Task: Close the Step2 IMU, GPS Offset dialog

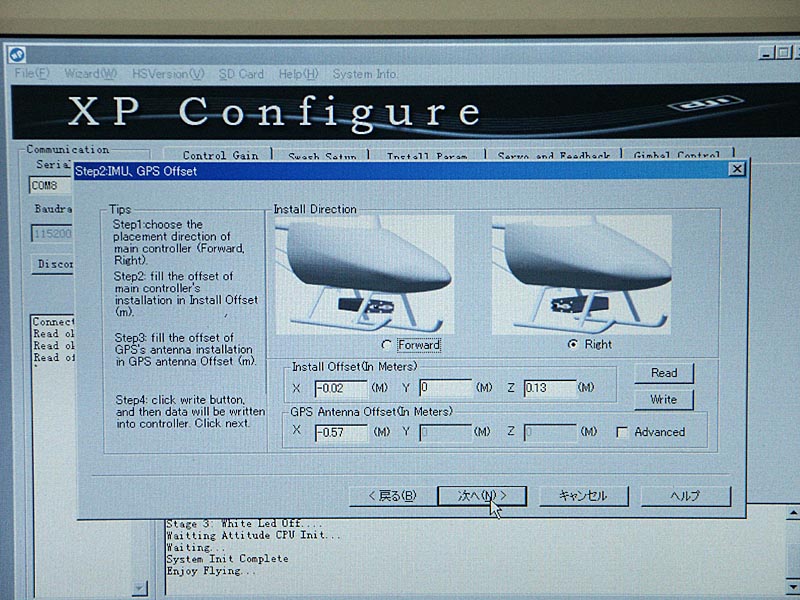Action: click(x=737, y=169)
